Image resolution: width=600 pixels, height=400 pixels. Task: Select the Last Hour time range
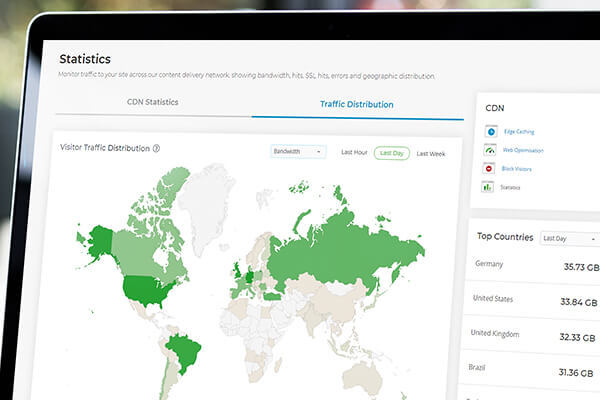coord(354,152)
